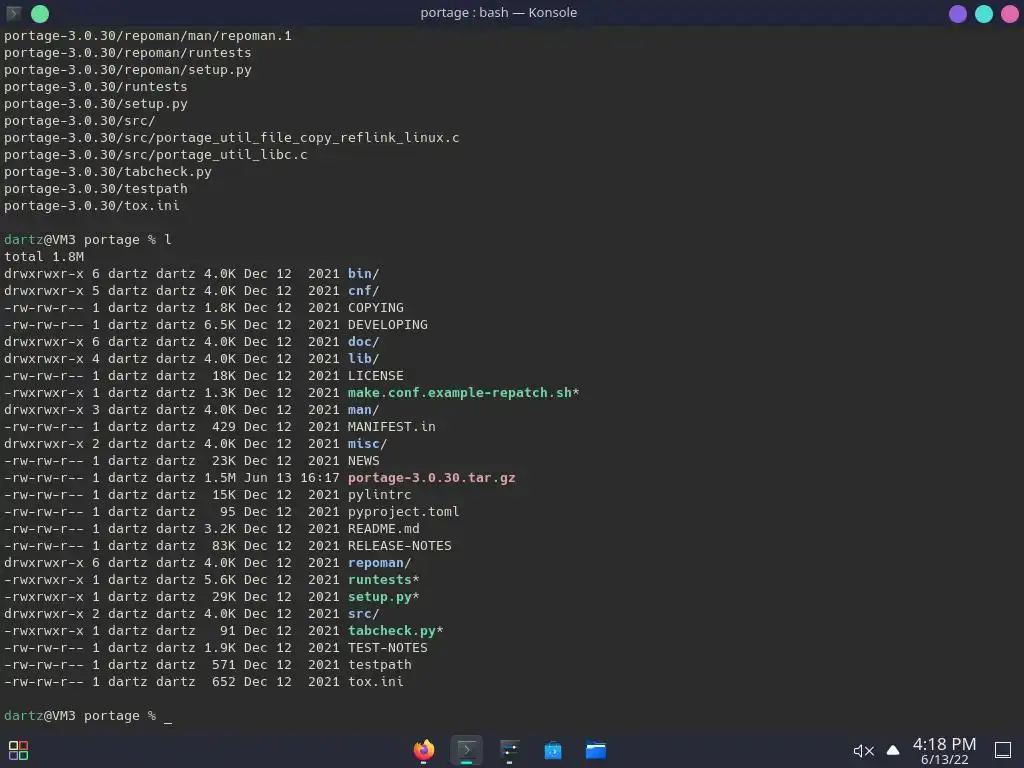Click the 'portage-3.0.30.tar.gz' archive name

click(x=431, y=477)
